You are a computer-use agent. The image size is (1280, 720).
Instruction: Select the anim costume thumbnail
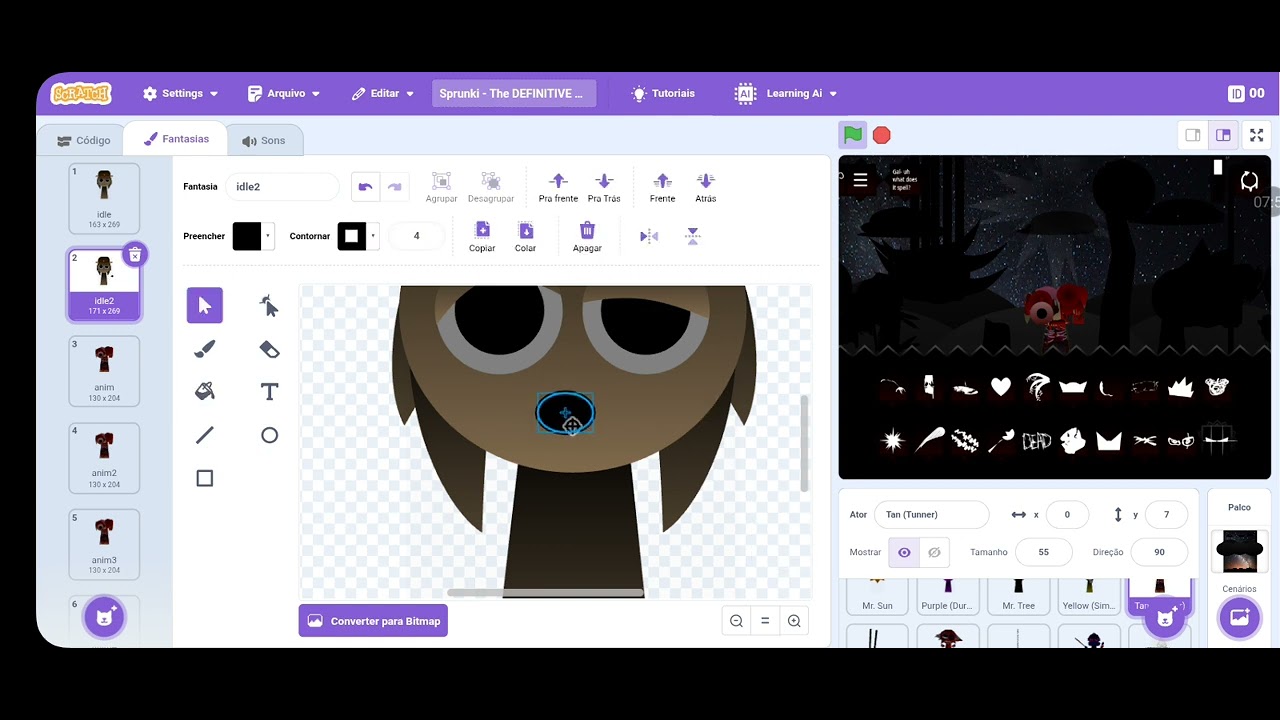104,372
